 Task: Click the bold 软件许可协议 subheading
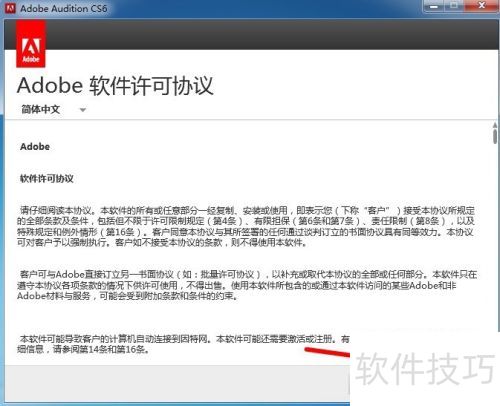click(47, 179)
